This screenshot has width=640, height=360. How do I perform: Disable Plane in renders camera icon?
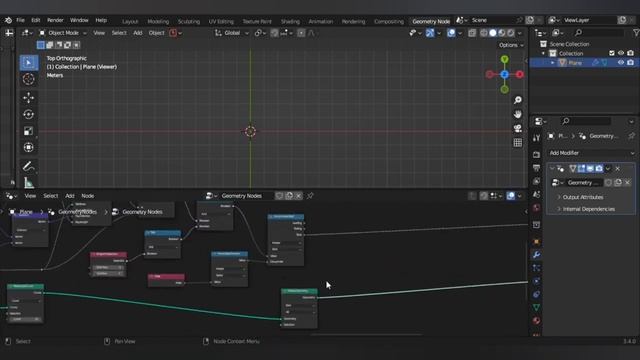[x=631, y=62]
